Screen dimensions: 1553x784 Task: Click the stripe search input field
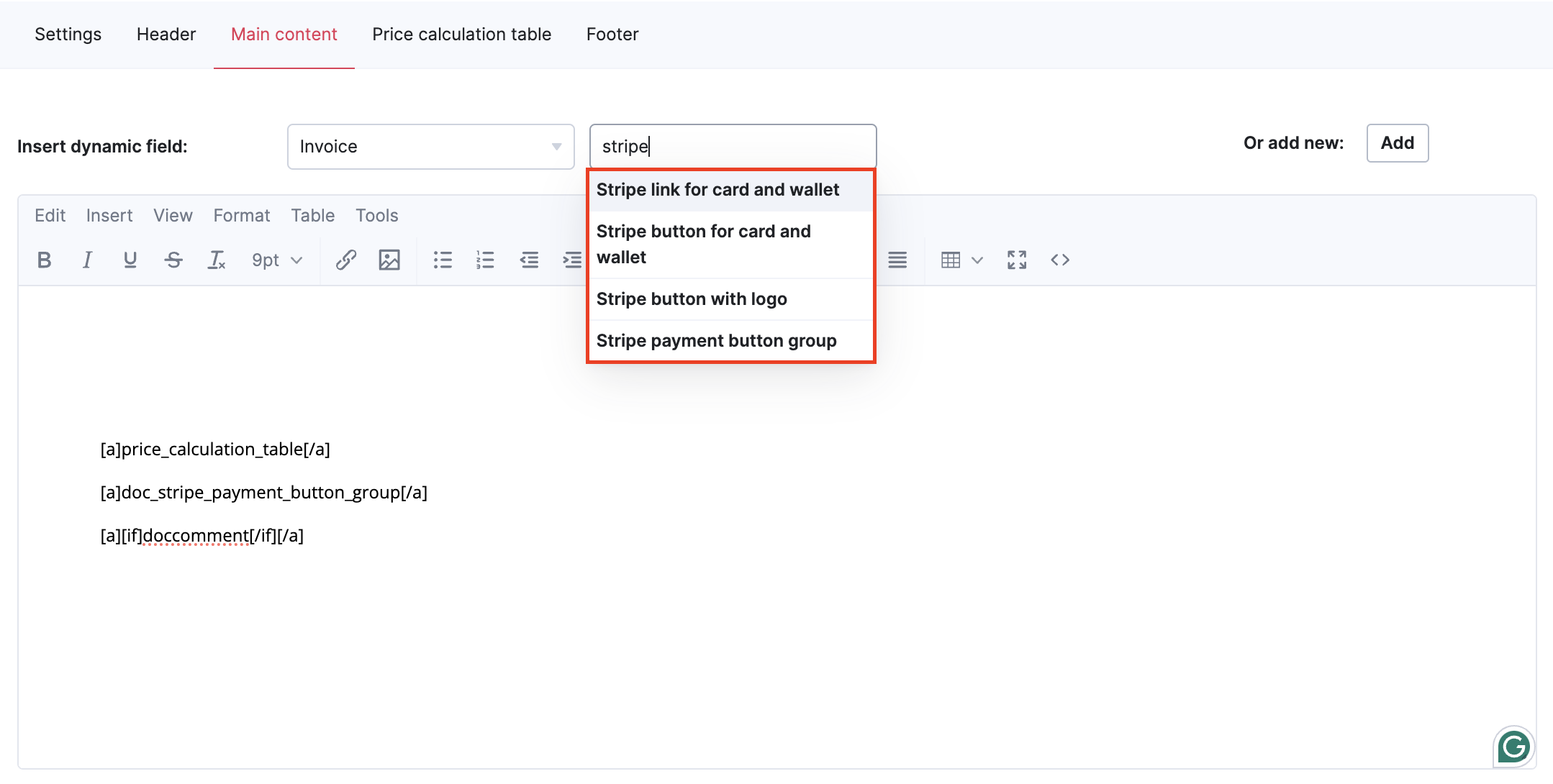tap(733, 147)
